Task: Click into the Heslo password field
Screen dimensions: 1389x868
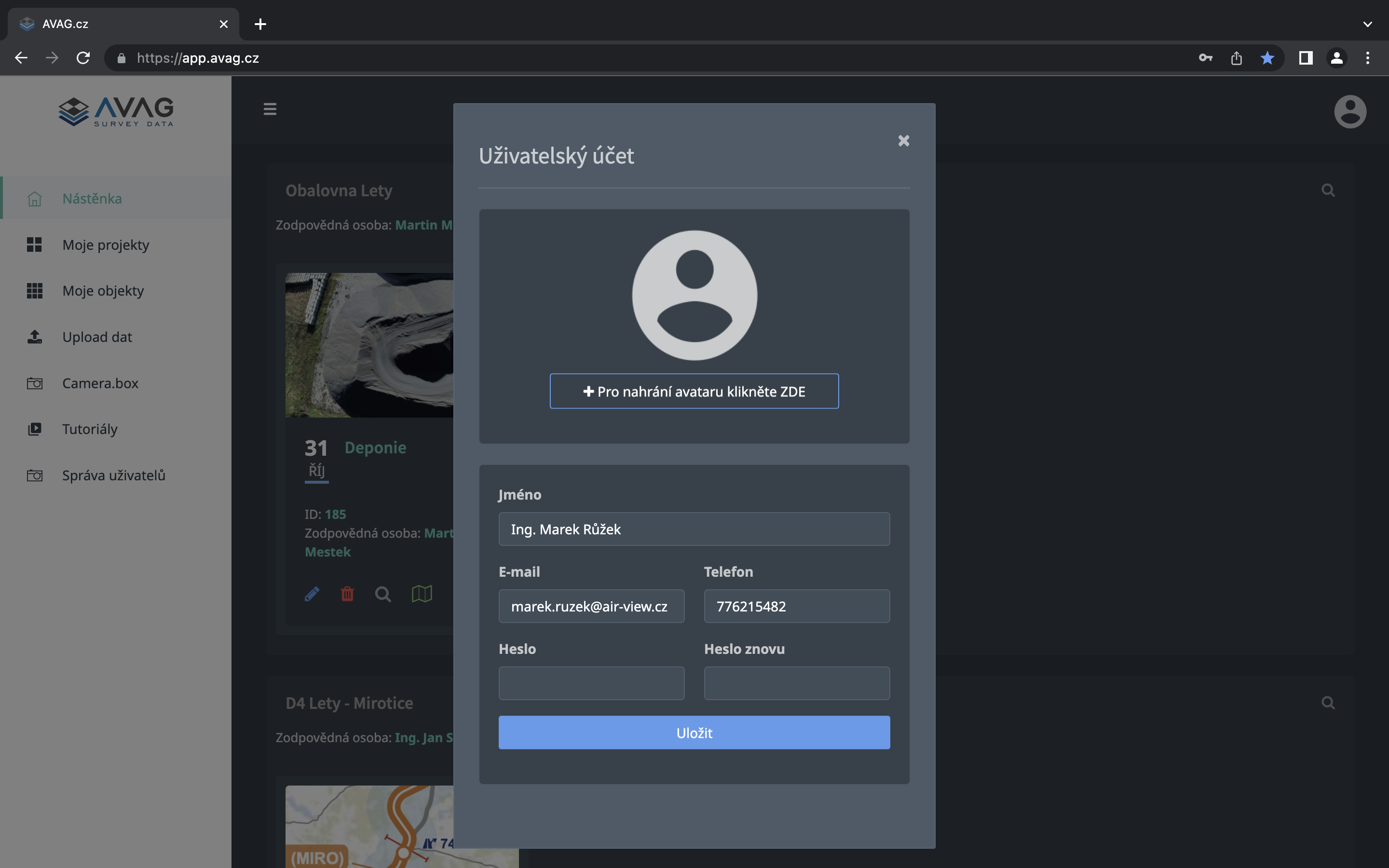Action: 591,683
